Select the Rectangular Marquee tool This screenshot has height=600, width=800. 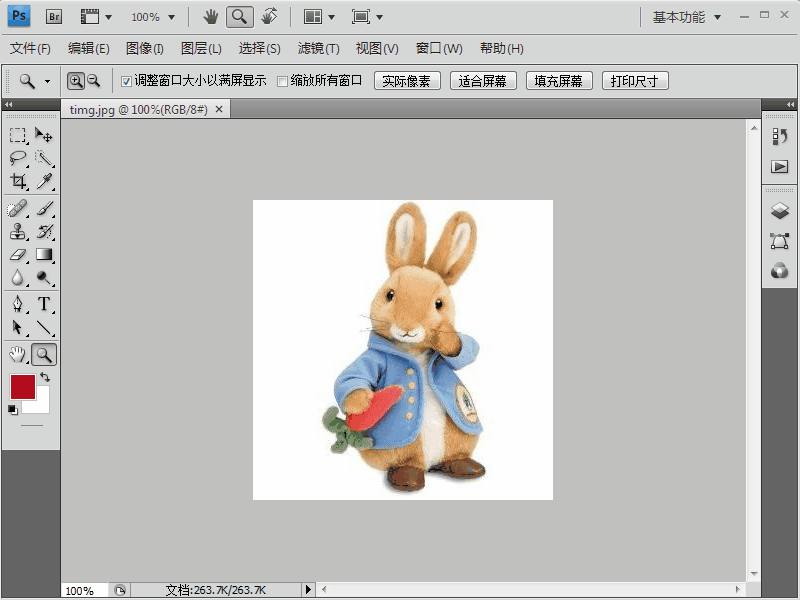(17, 135)
